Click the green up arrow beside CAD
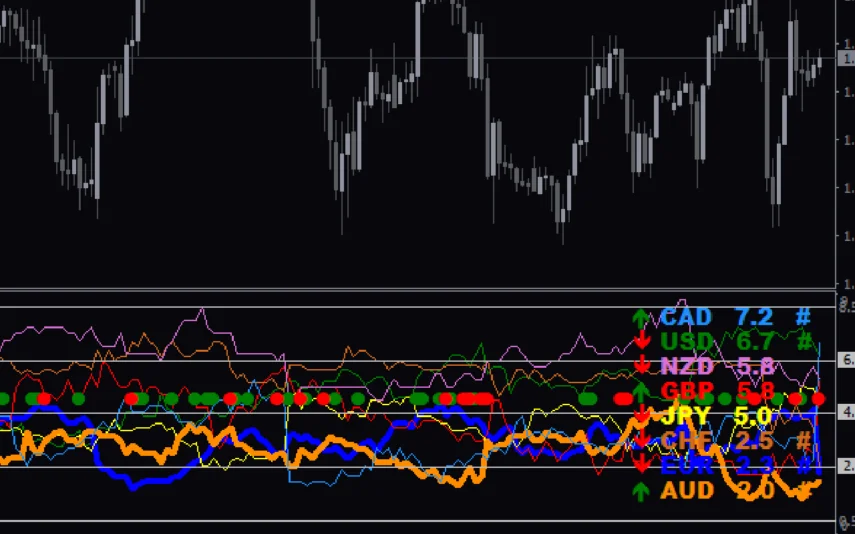The height and width of the screenshot is (534, 855). point(640,318)
